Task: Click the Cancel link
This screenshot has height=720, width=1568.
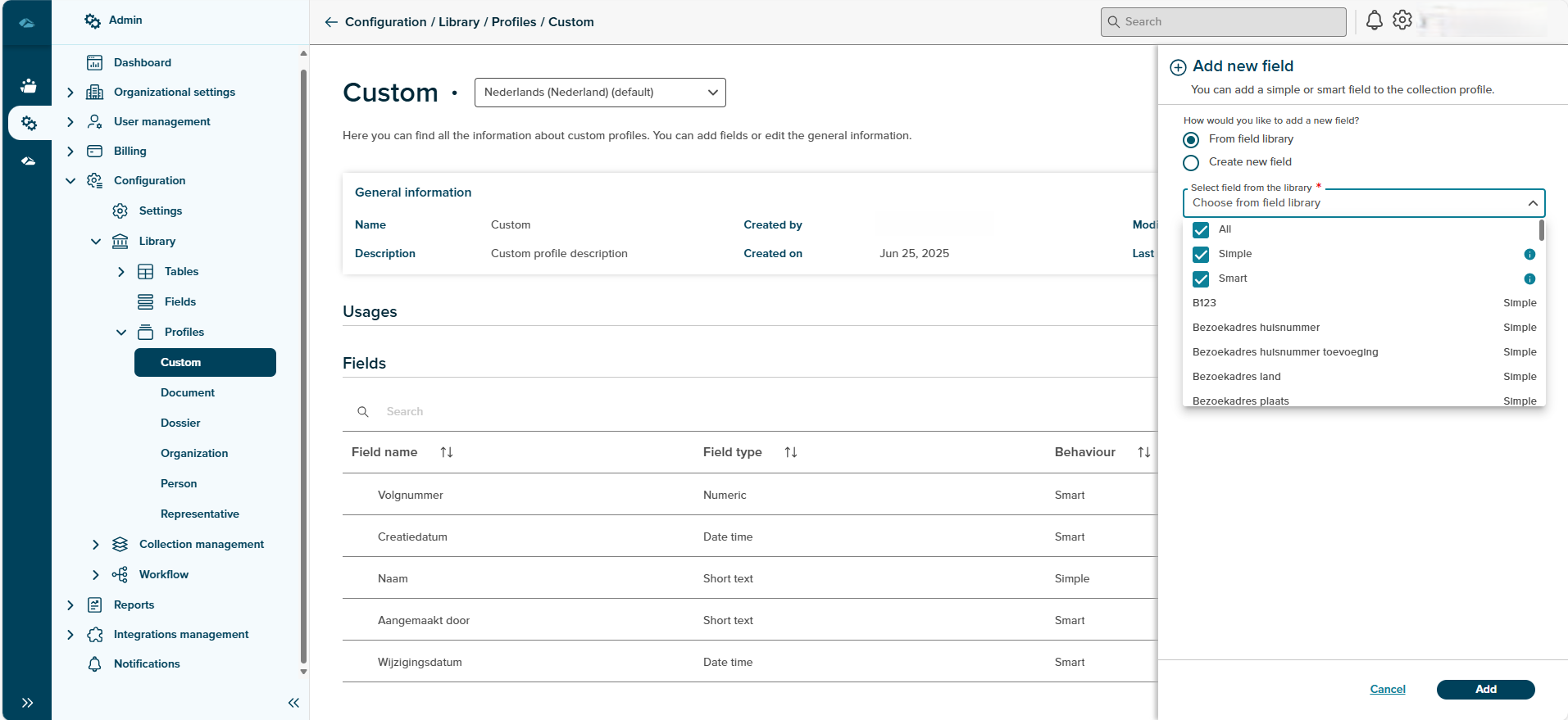Action: pyautogui.click(x=1388, y=690)
